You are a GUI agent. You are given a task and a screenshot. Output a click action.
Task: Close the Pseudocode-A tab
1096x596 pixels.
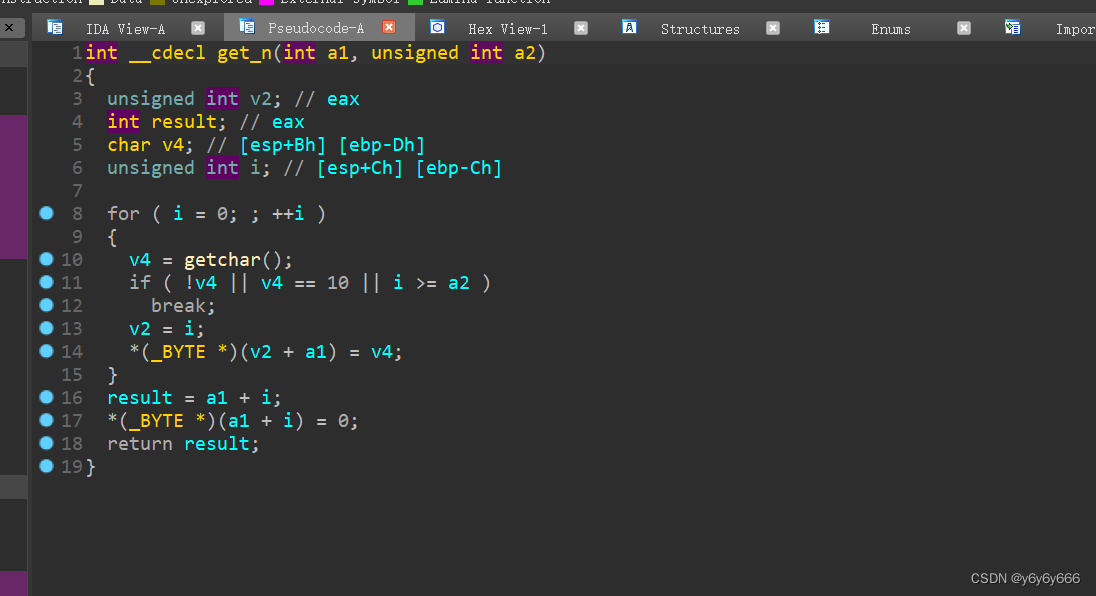point(390,28)
